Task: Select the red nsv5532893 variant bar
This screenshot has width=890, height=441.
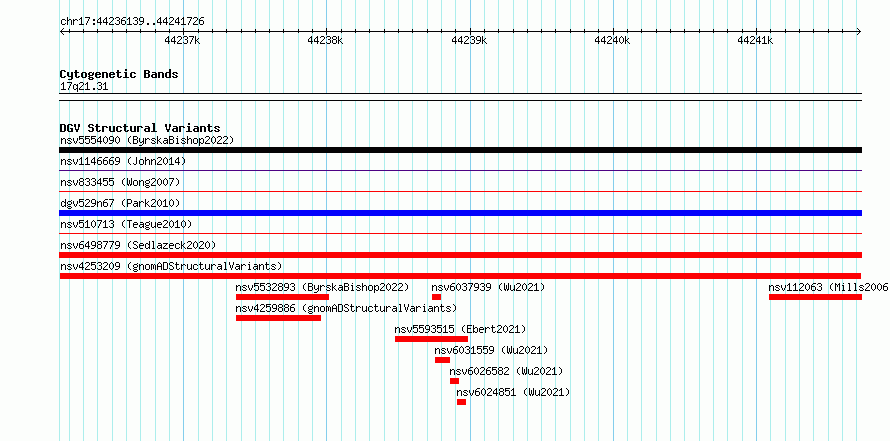Action: (282, 297)
